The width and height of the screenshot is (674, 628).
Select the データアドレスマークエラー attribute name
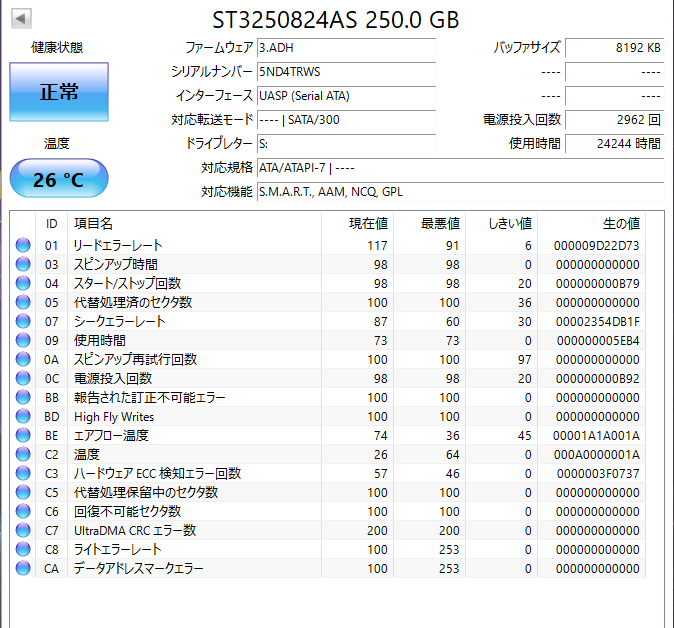tap(138, 568)
